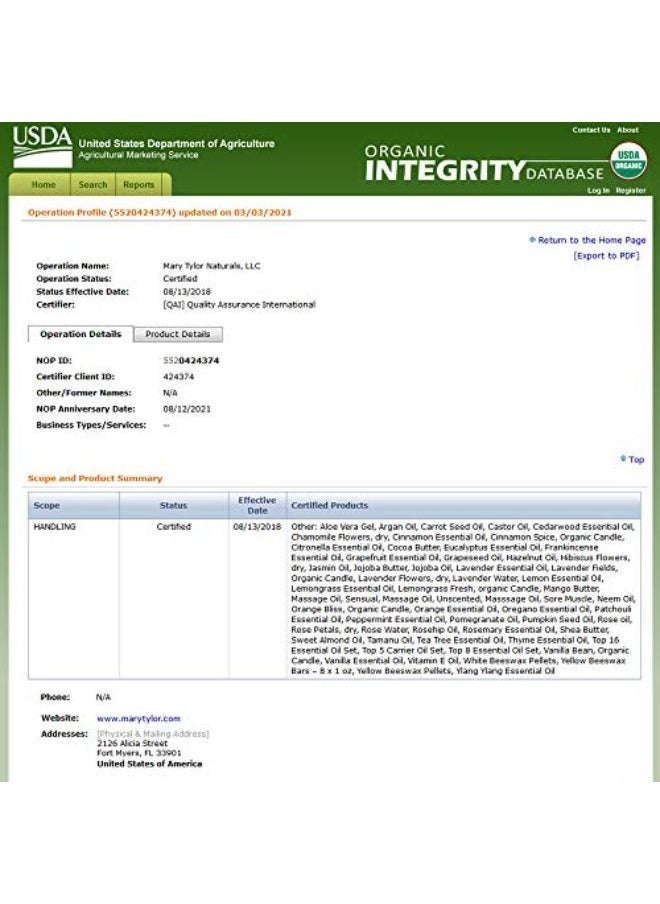This screenshot has height=904, width=660.
Task: Click the Organic Integrity Database title
Action: coord(485,163)
